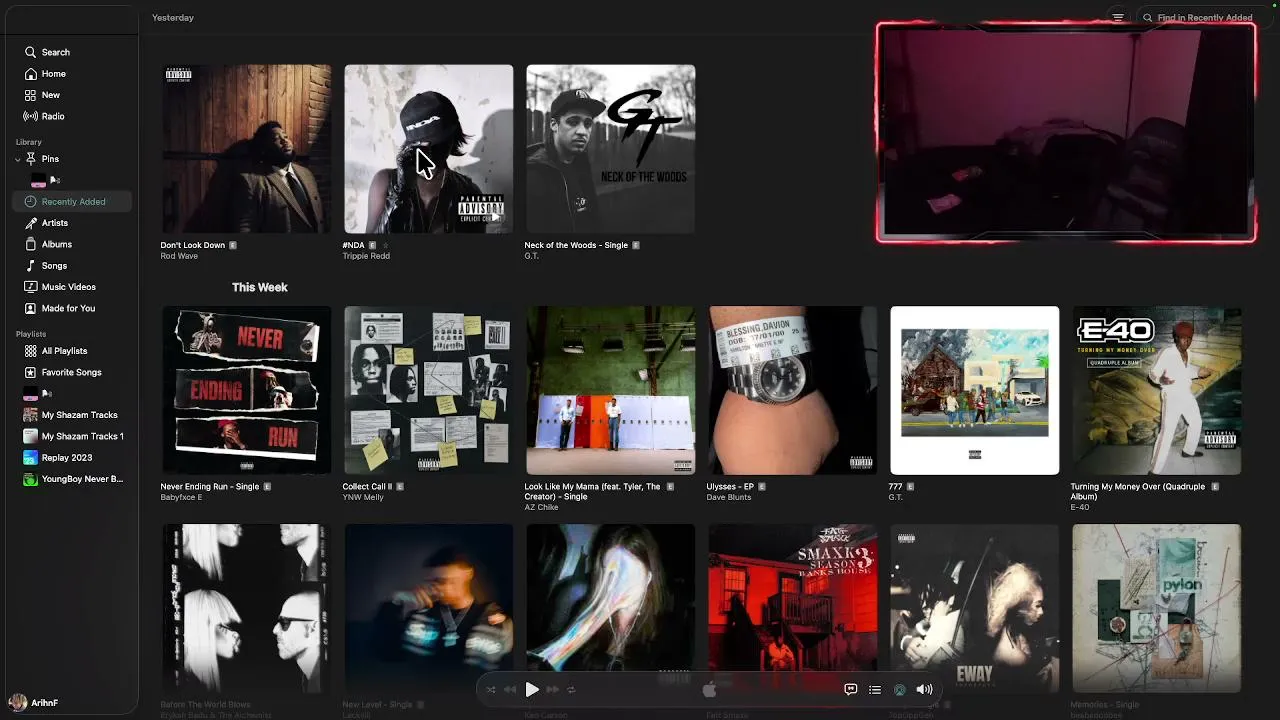
Task: Open the New Level single cover
Action: (x=429, y=608)
